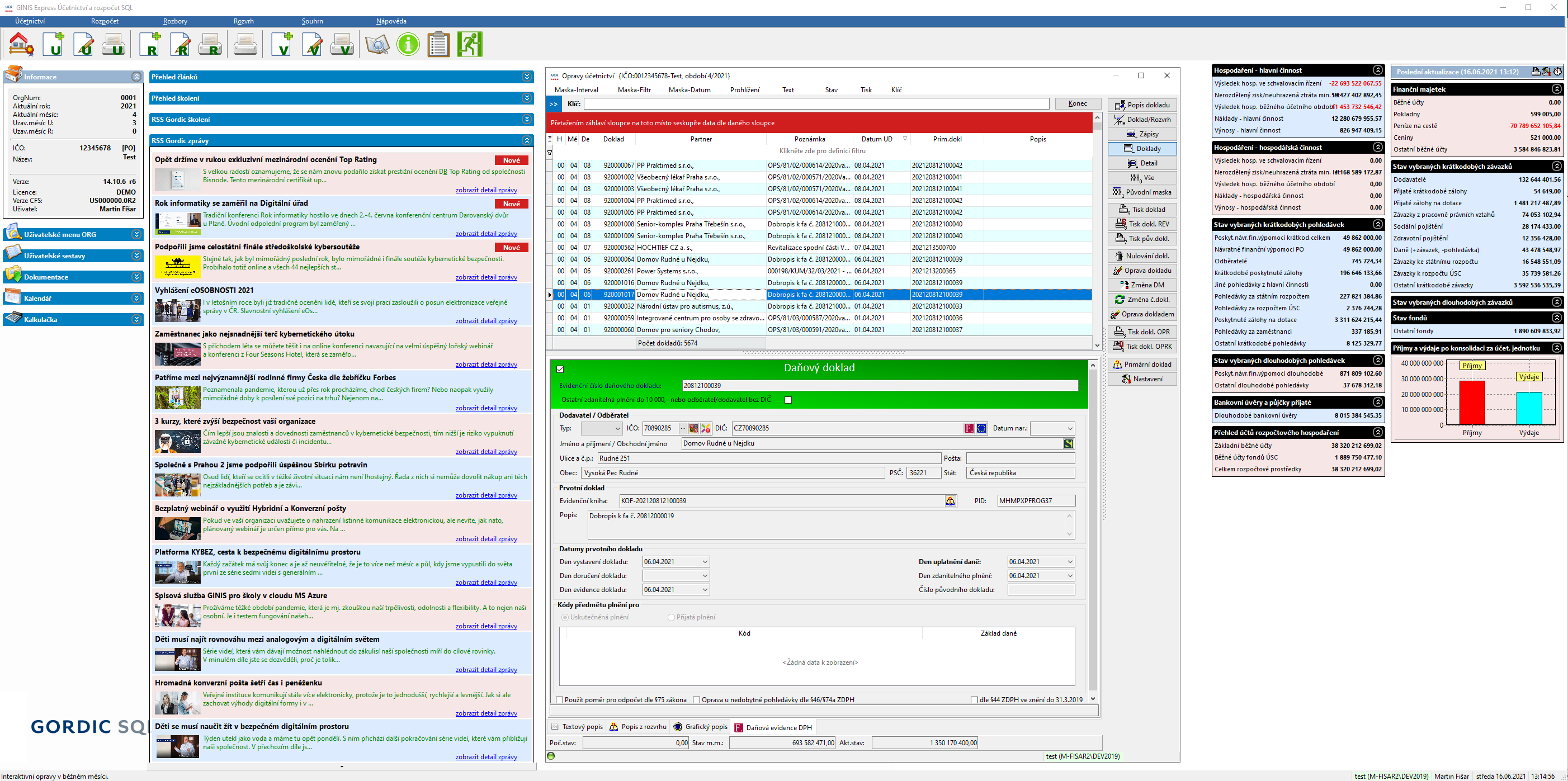Screen dimensions: 1568x781
Task: Click the red Příjmy chart bar
Action: (1472, 402)
